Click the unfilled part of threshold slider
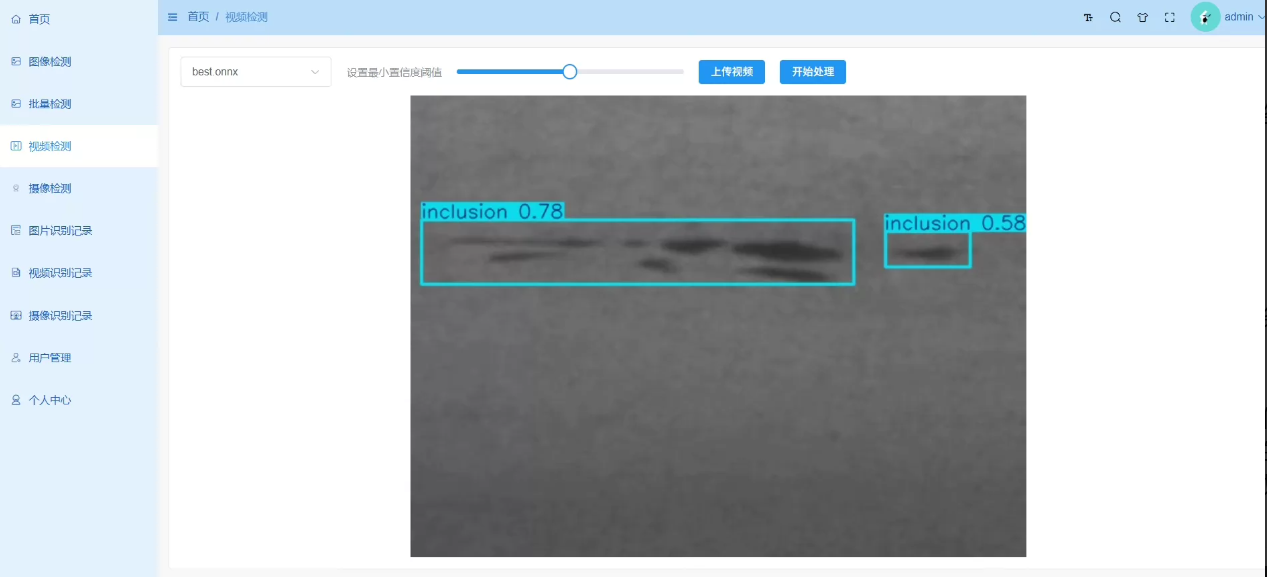The width and height of the screenshot is (1267, 577). point(631,72)
